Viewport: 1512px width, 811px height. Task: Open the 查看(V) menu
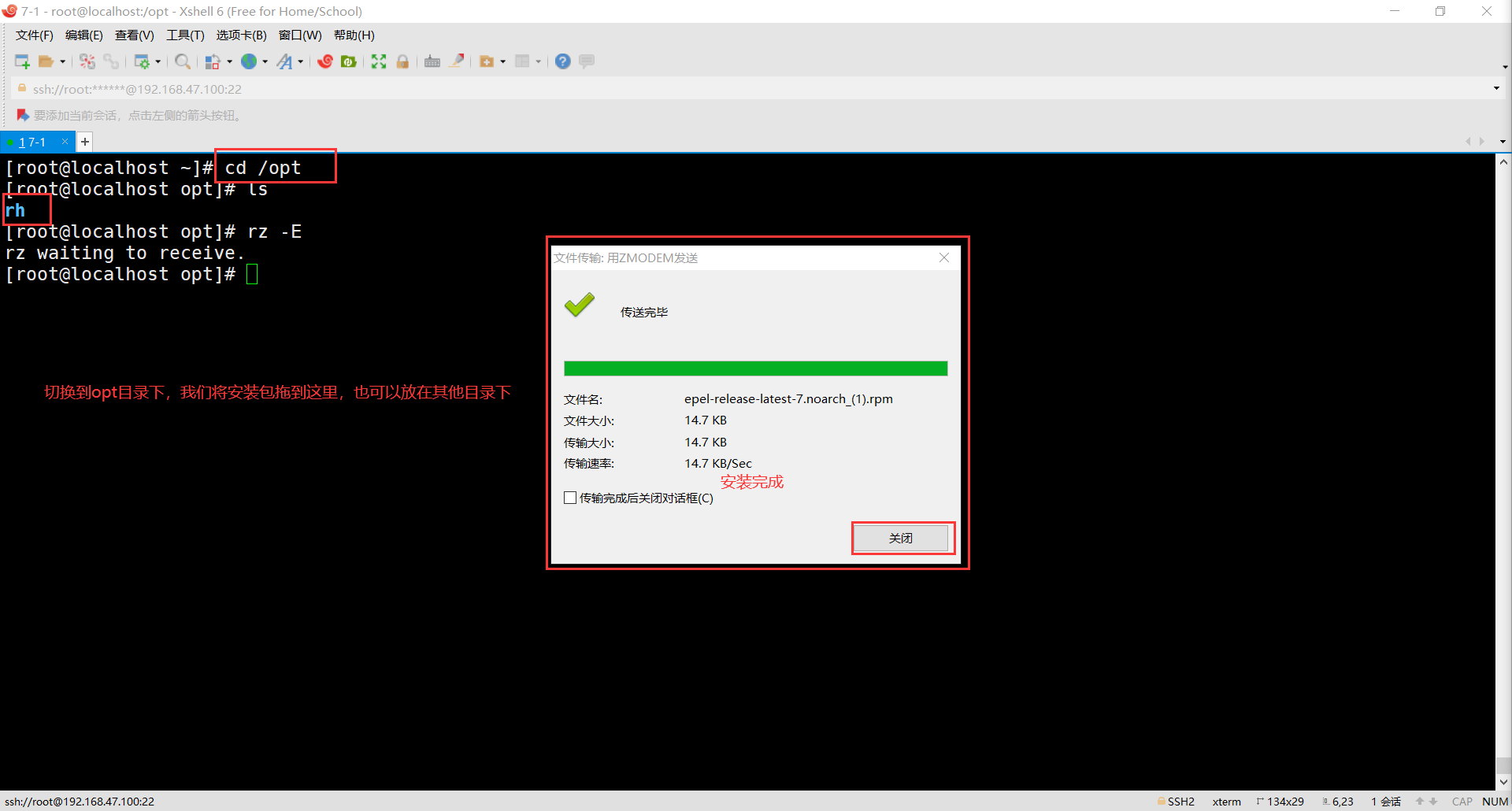[135, 35]
